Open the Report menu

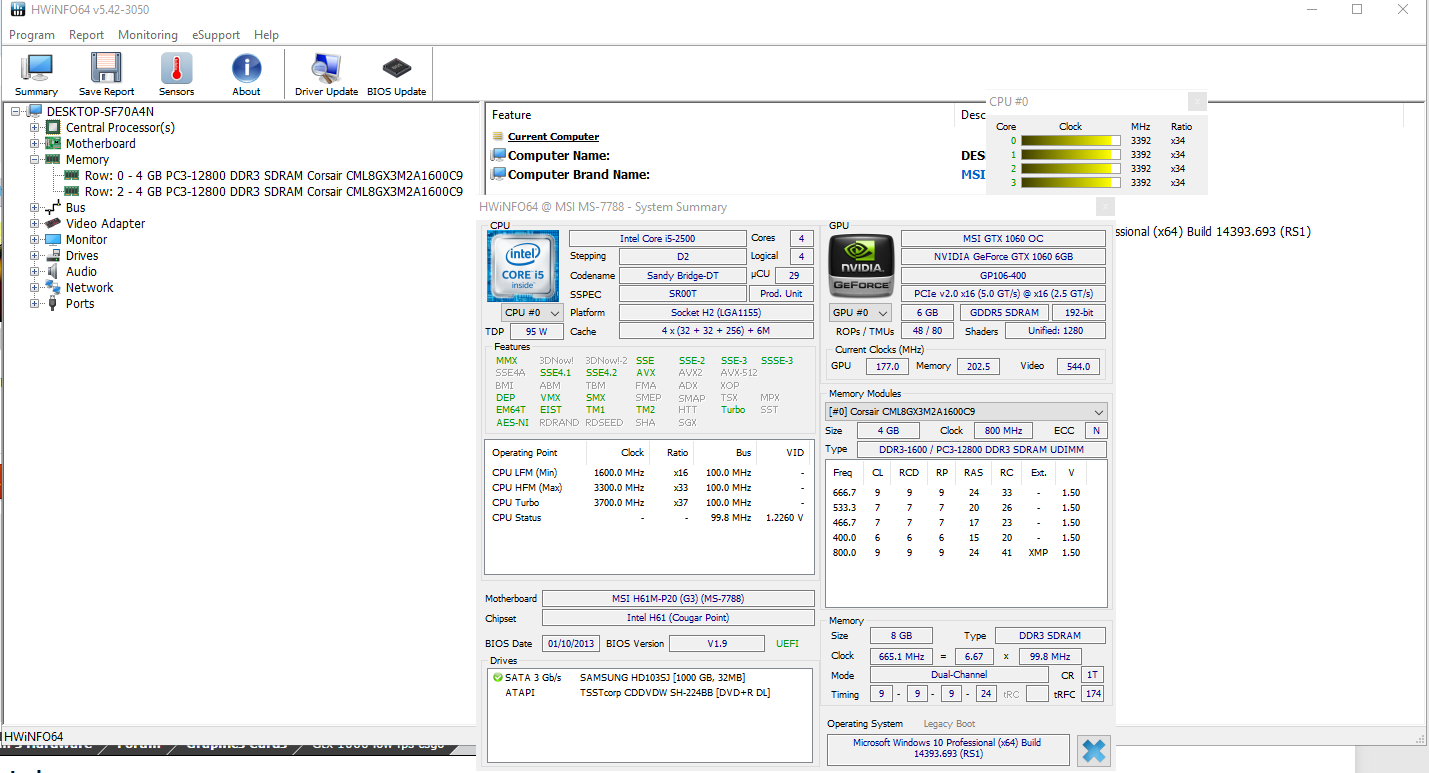(x=87, y=34)
